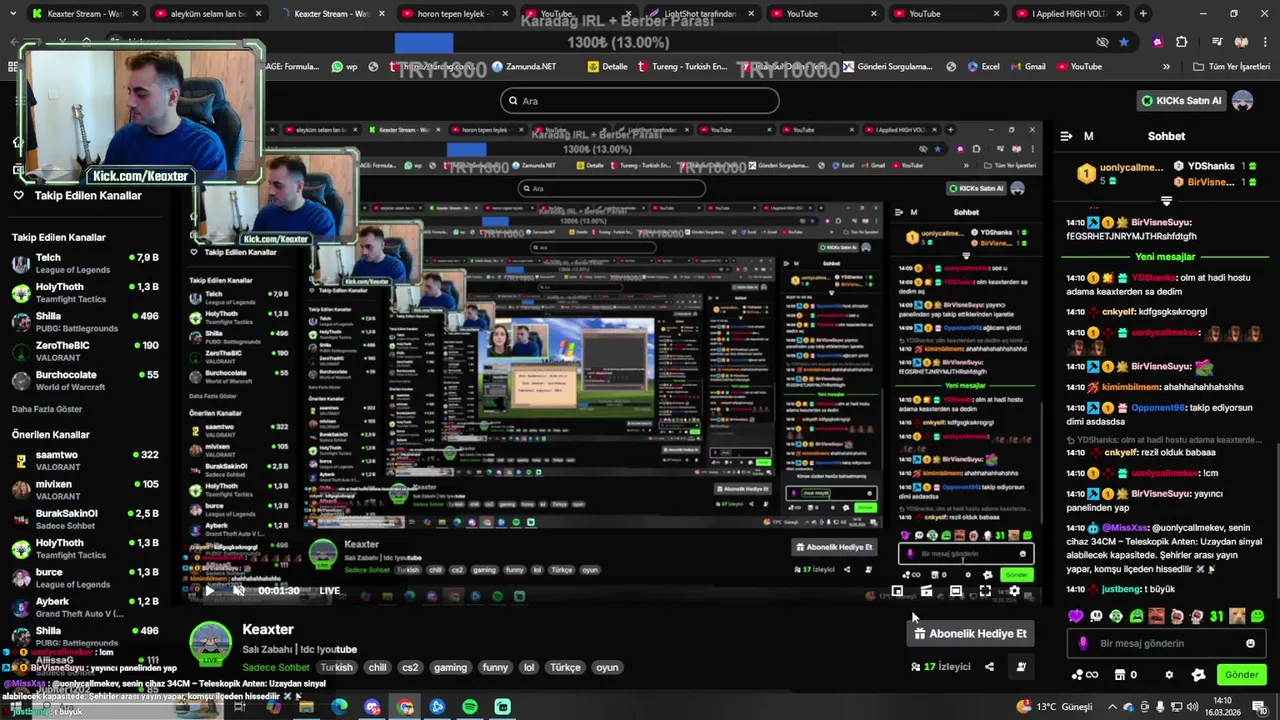Open HolyThoth Teamfight Tactics followed channel
1280x720 pixels.
[85, 293]
